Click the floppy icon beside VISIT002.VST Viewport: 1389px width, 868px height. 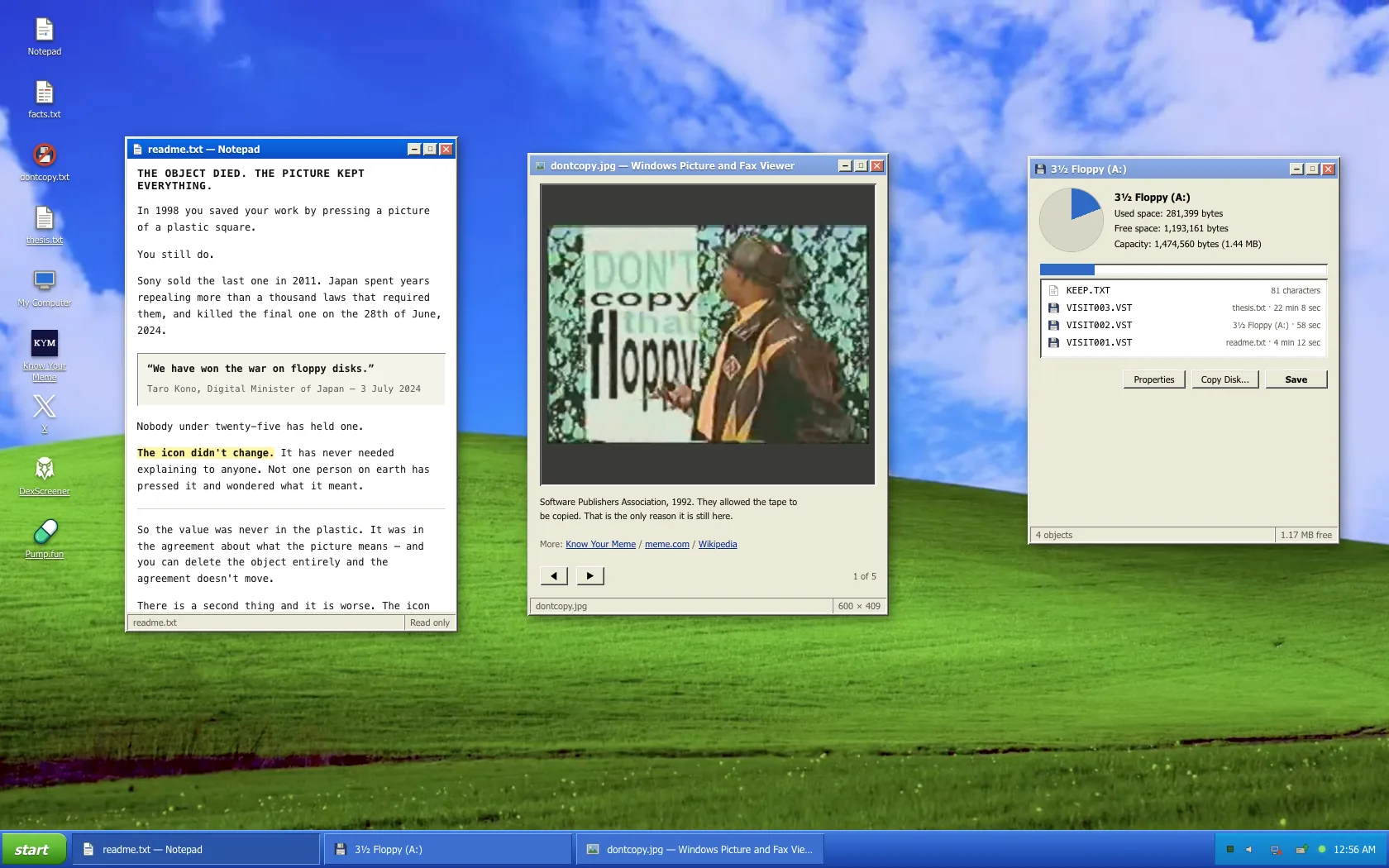click(1053, 326)
